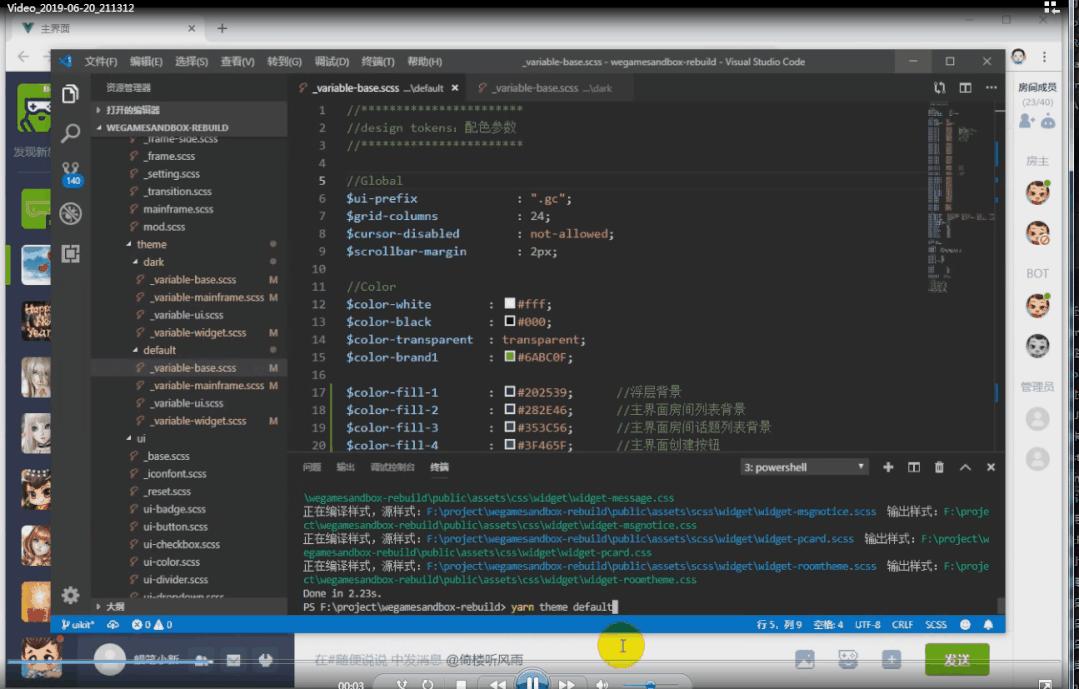Click the SCSS language mode in status bar
The image size is (1079, 689).
936,624
